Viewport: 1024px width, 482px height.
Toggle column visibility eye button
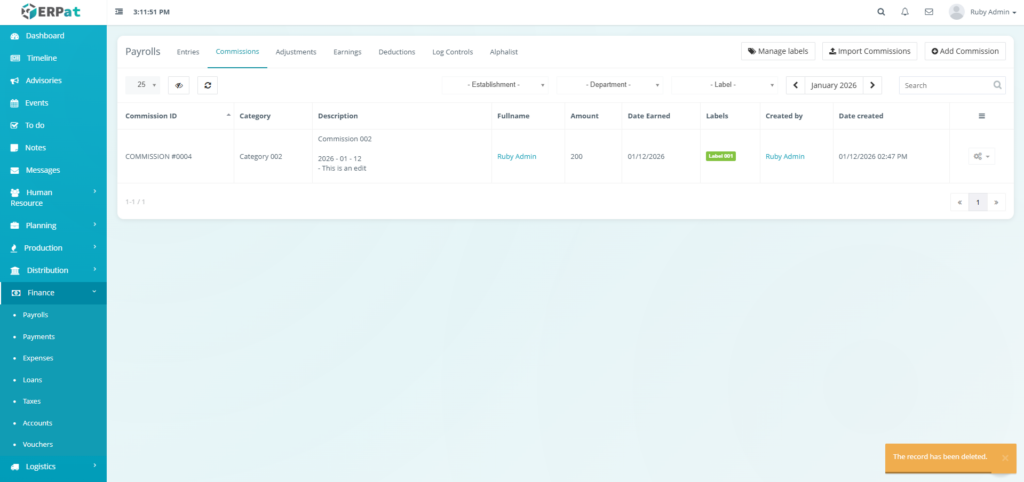(179, 86)
